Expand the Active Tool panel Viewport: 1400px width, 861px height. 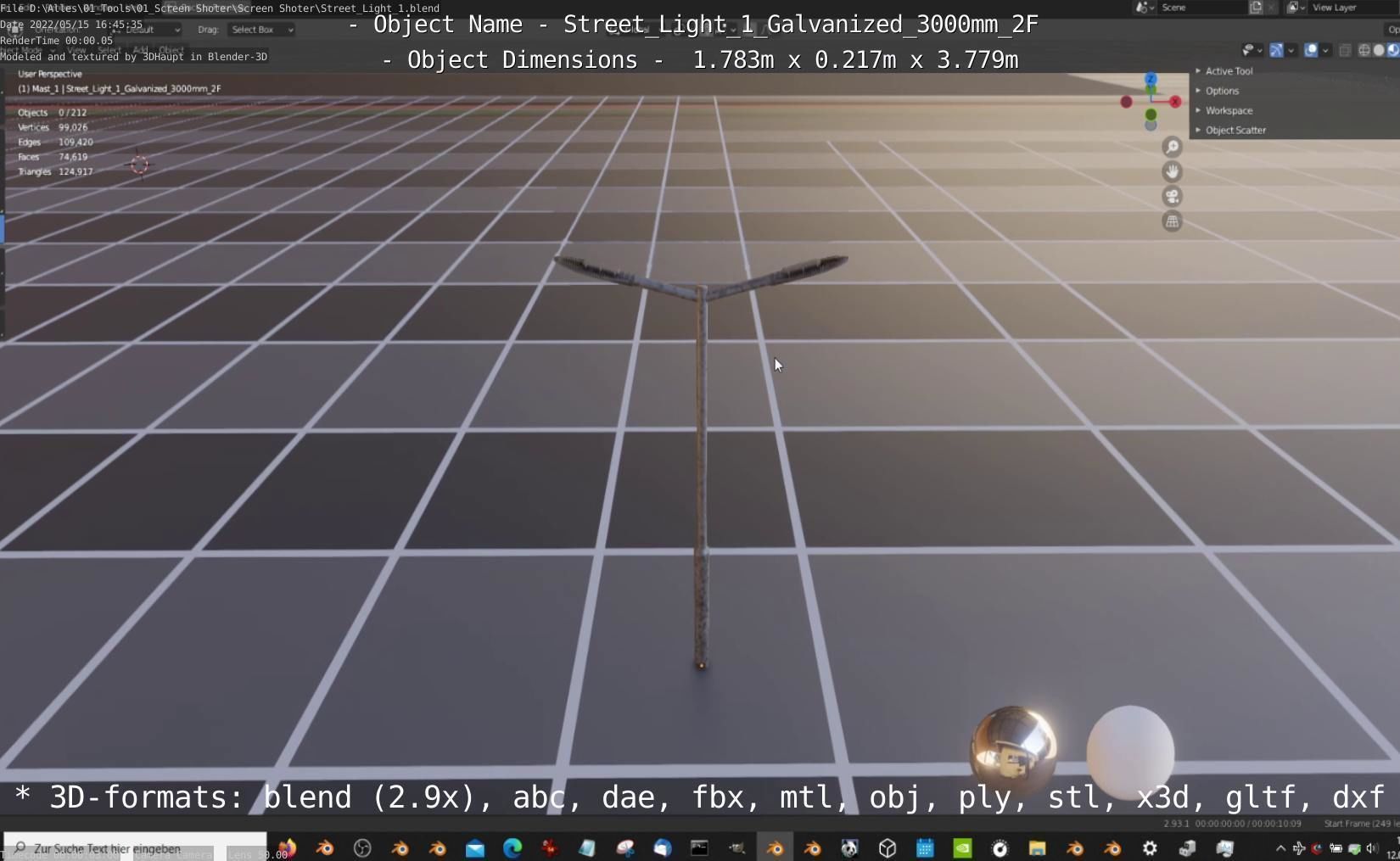[x=1228, y=71]
